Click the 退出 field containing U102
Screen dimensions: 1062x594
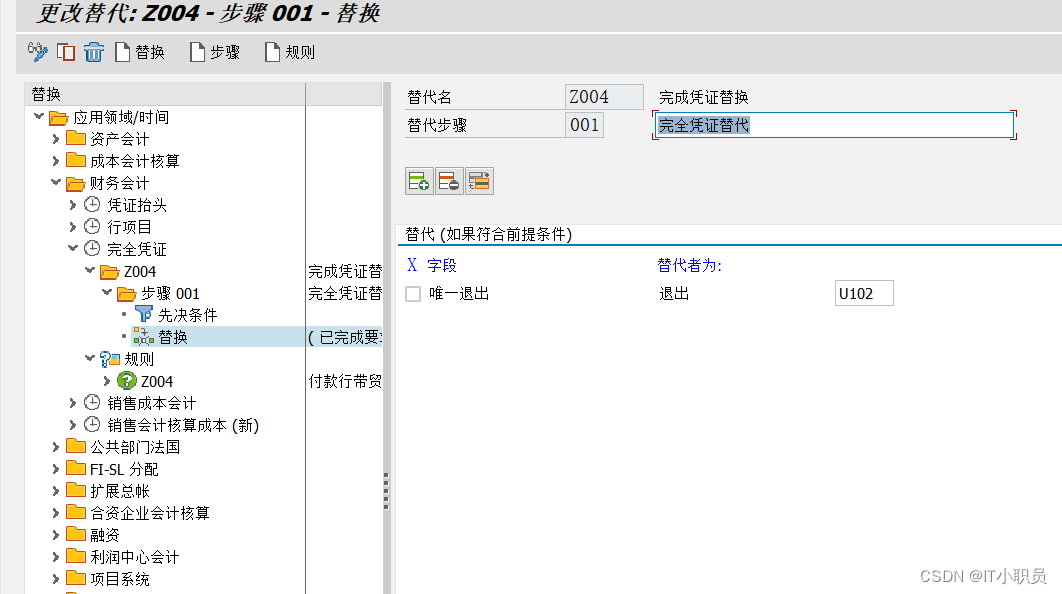pyautogui.click(x=863, y=292)
